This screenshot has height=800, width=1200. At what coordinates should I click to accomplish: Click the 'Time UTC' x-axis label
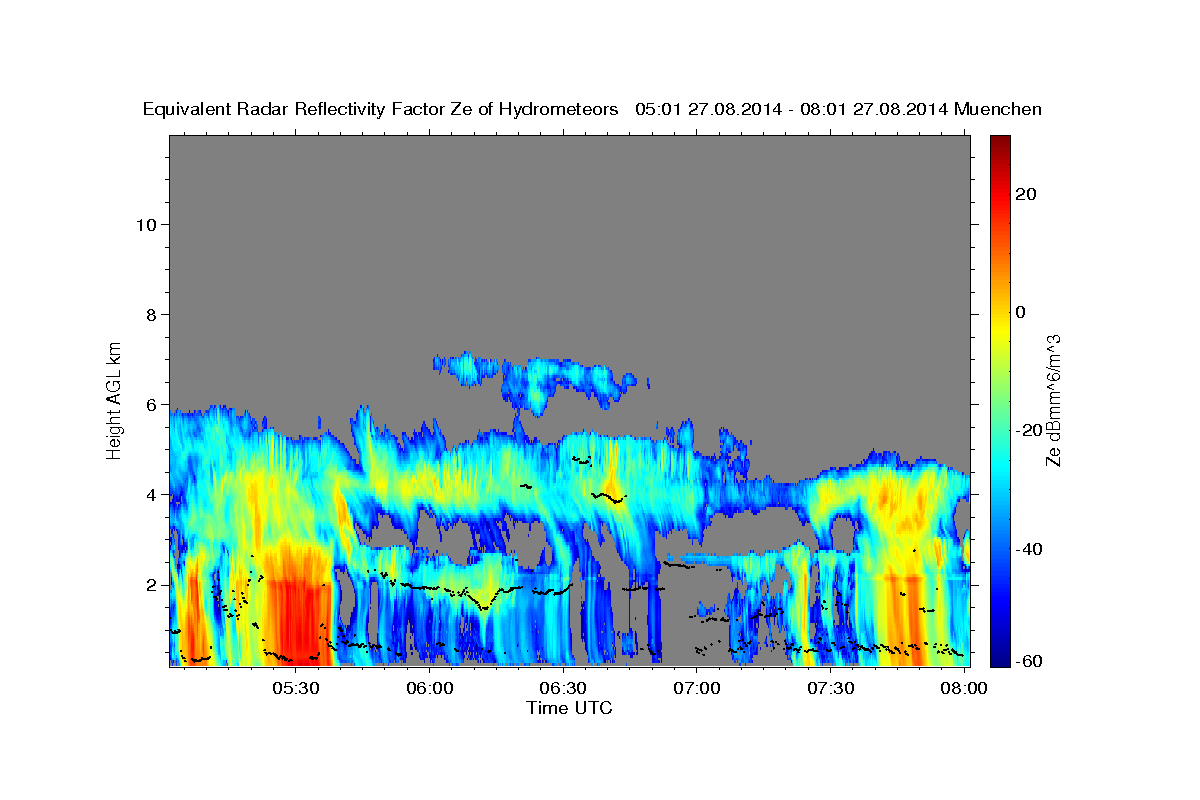(x=569, y=708)
